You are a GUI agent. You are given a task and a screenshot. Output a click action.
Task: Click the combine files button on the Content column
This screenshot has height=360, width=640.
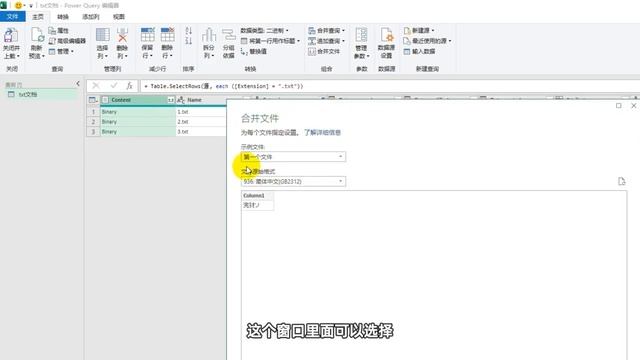171,100
